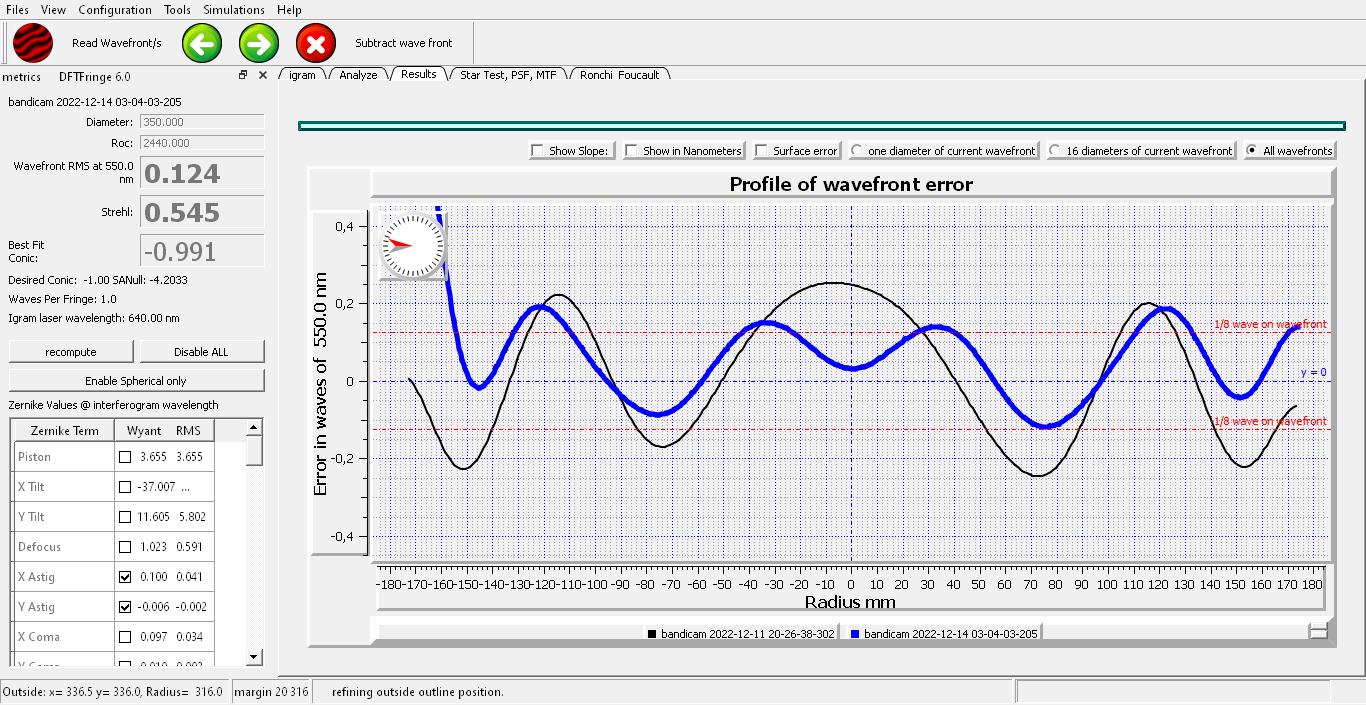The image size is (1366, 705).
Task: Click the Diameter input field
Action: click(x=201, y=122)
